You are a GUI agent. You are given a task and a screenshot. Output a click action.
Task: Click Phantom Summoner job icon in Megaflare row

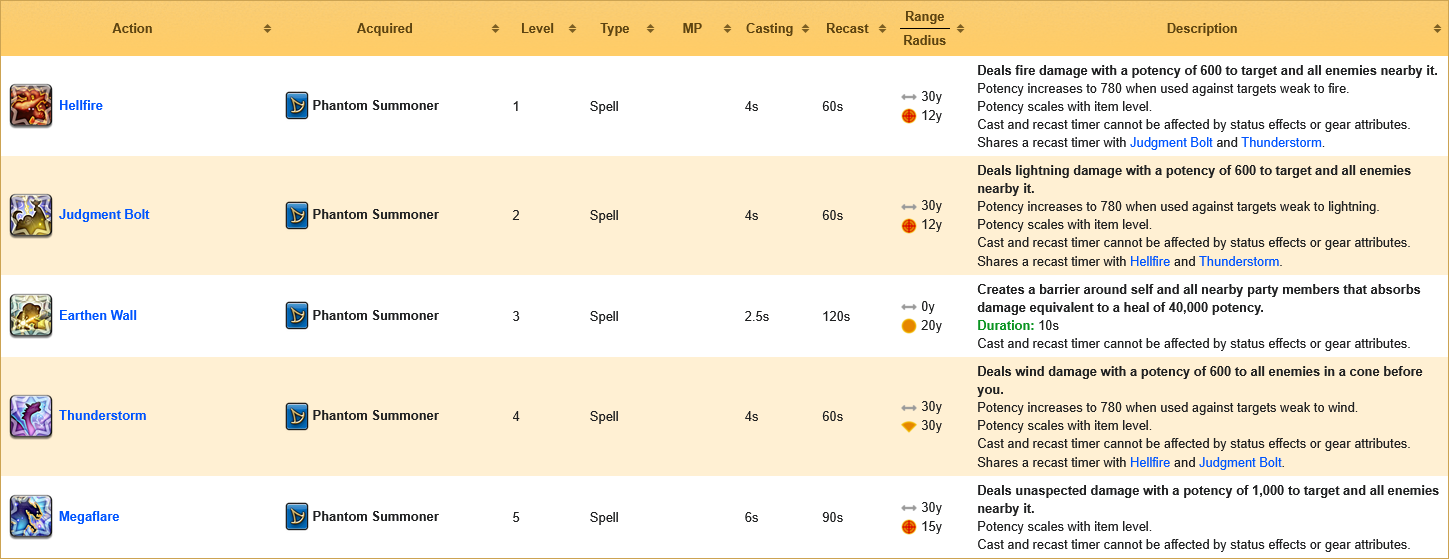(297, 517)
